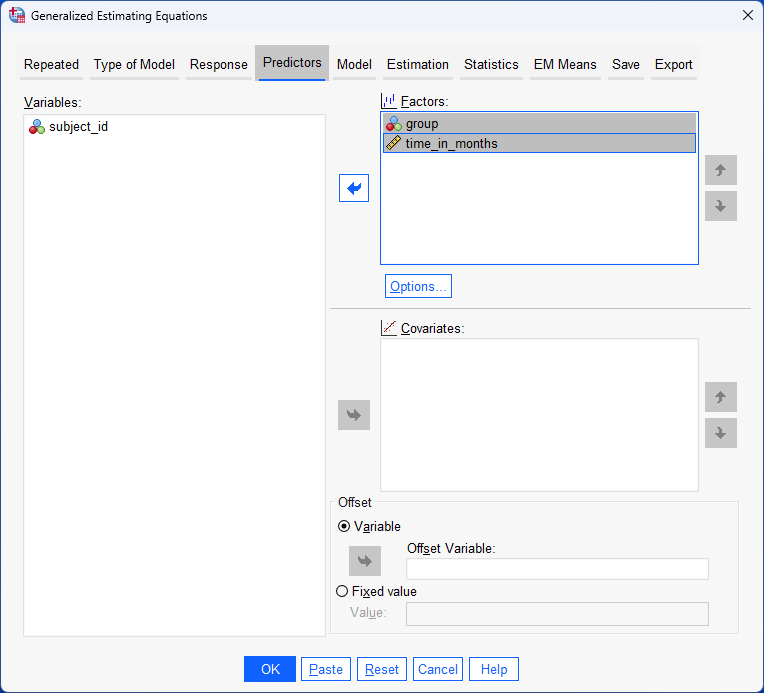Select group in the Factors list
The width and height of the screenshot is (764, 693).
click(539, 124)
